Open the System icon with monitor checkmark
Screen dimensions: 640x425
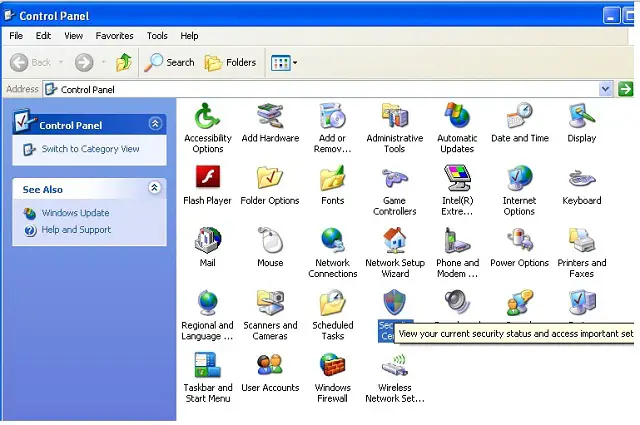point(582,303)
